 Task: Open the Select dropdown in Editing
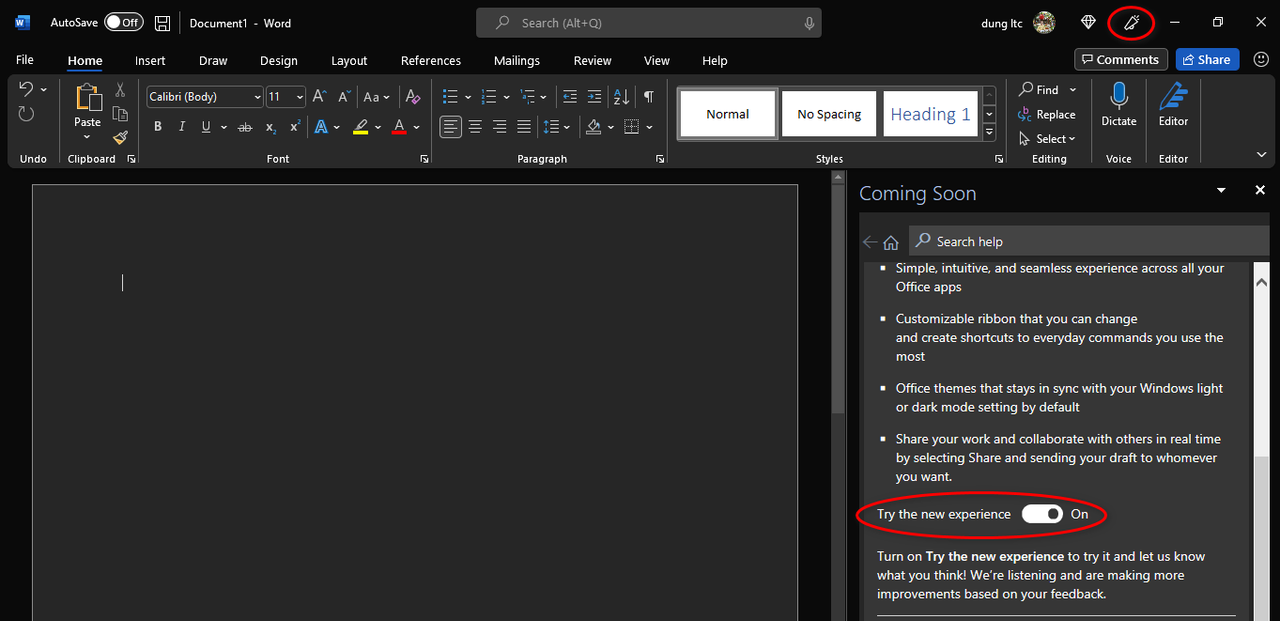pos(1047,139)
